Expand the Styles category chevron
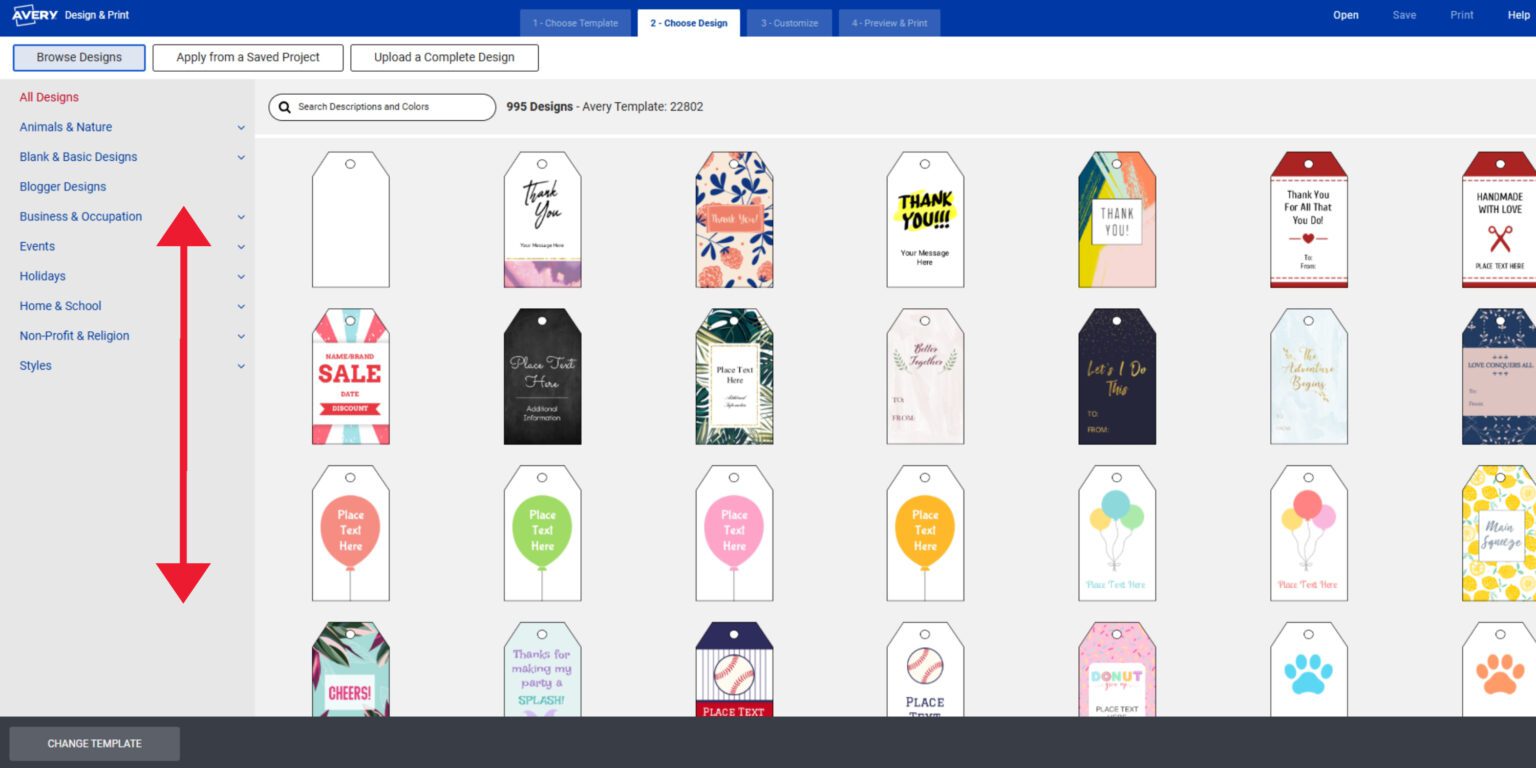The width and height of the screenshot is (1536, 768). [241, 367]
